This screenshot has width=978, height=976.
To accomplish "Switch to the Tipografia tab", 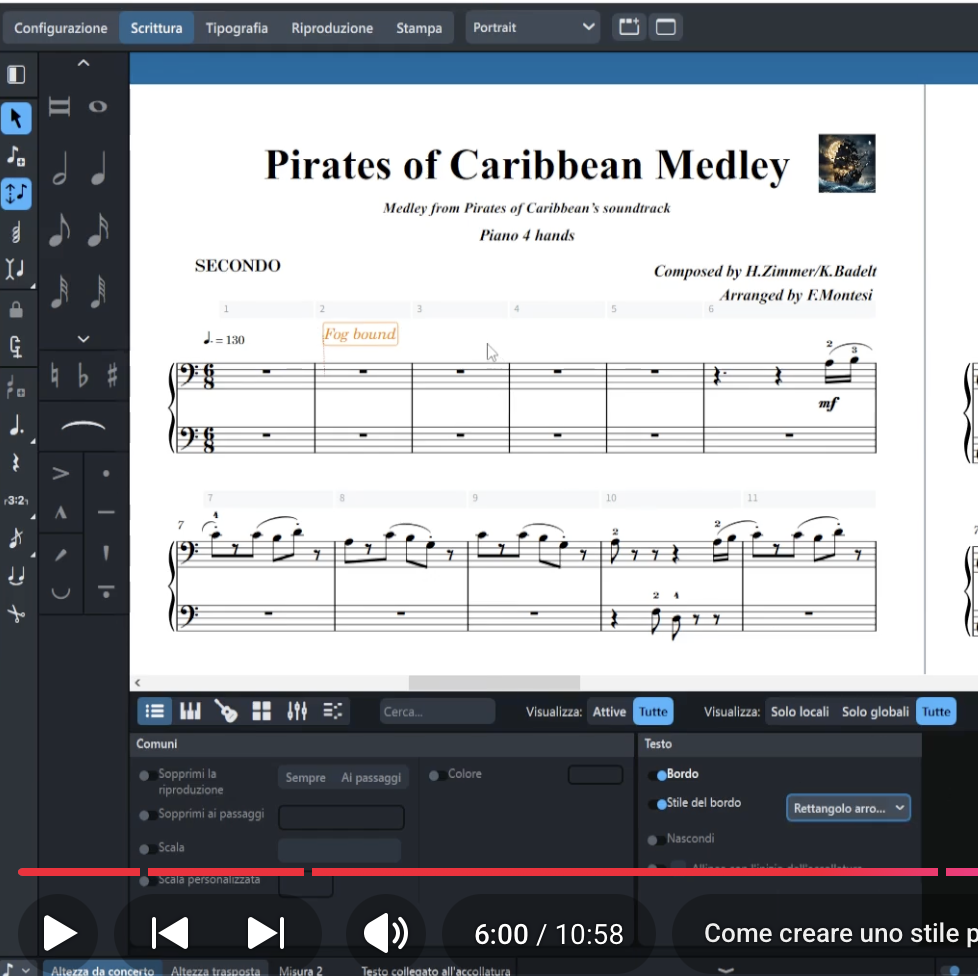I will (237, 28).
